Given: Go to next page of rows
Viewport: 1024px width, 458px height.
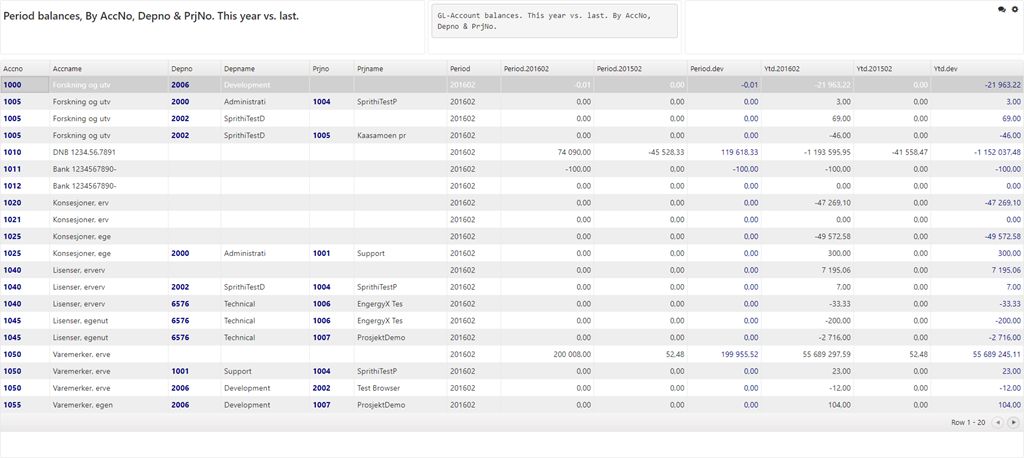Looking at the screenshot, I should coord(1013,423).
